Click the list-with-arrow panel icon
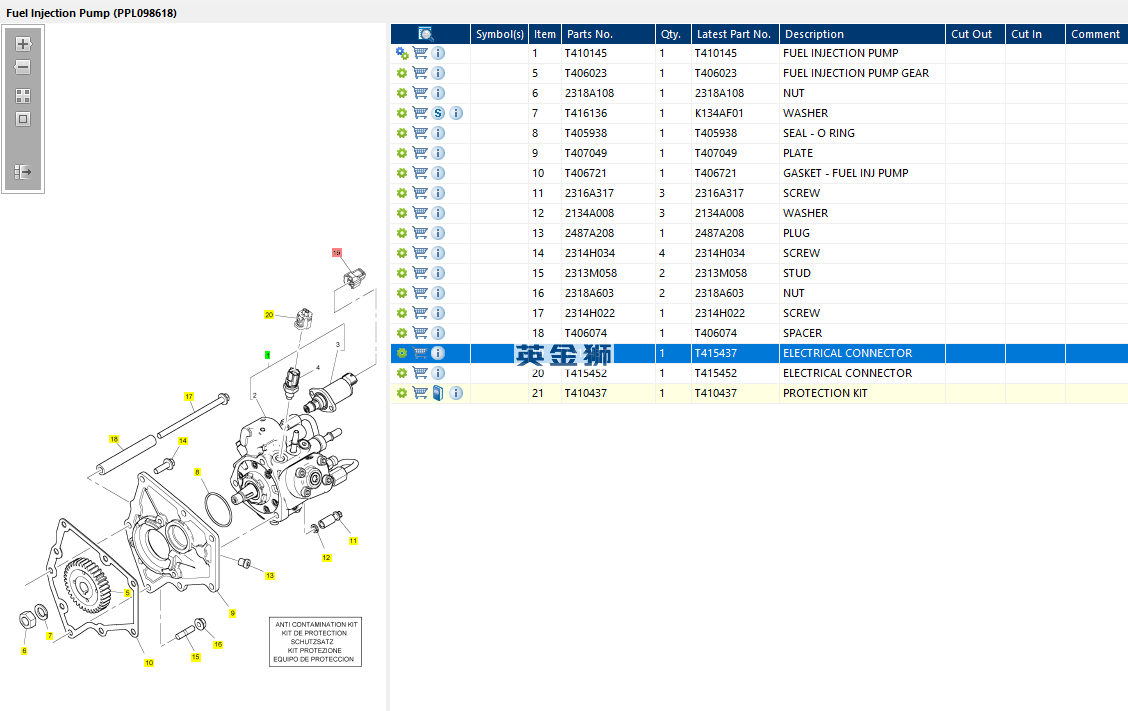 [23, 172]
